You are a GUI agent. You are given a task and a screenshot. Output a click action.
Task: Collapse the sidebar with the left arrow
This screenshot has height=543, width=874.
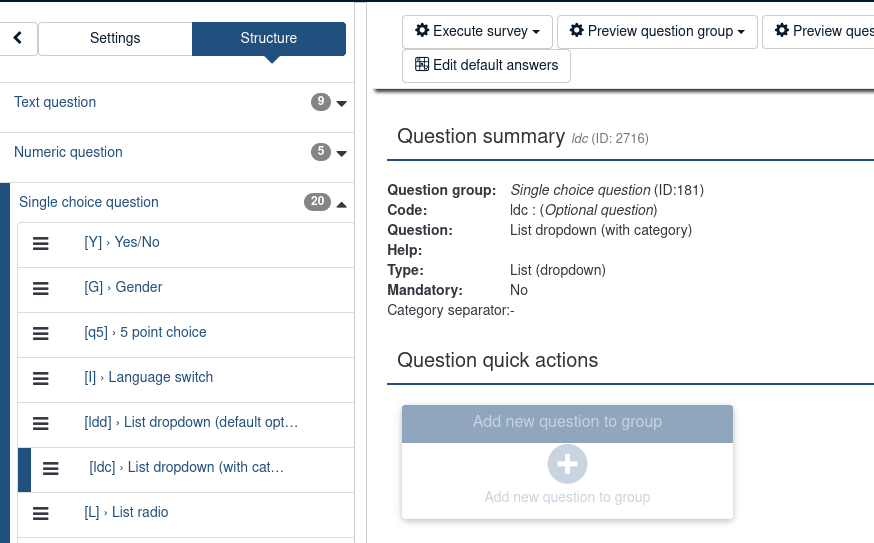[19, 39]
